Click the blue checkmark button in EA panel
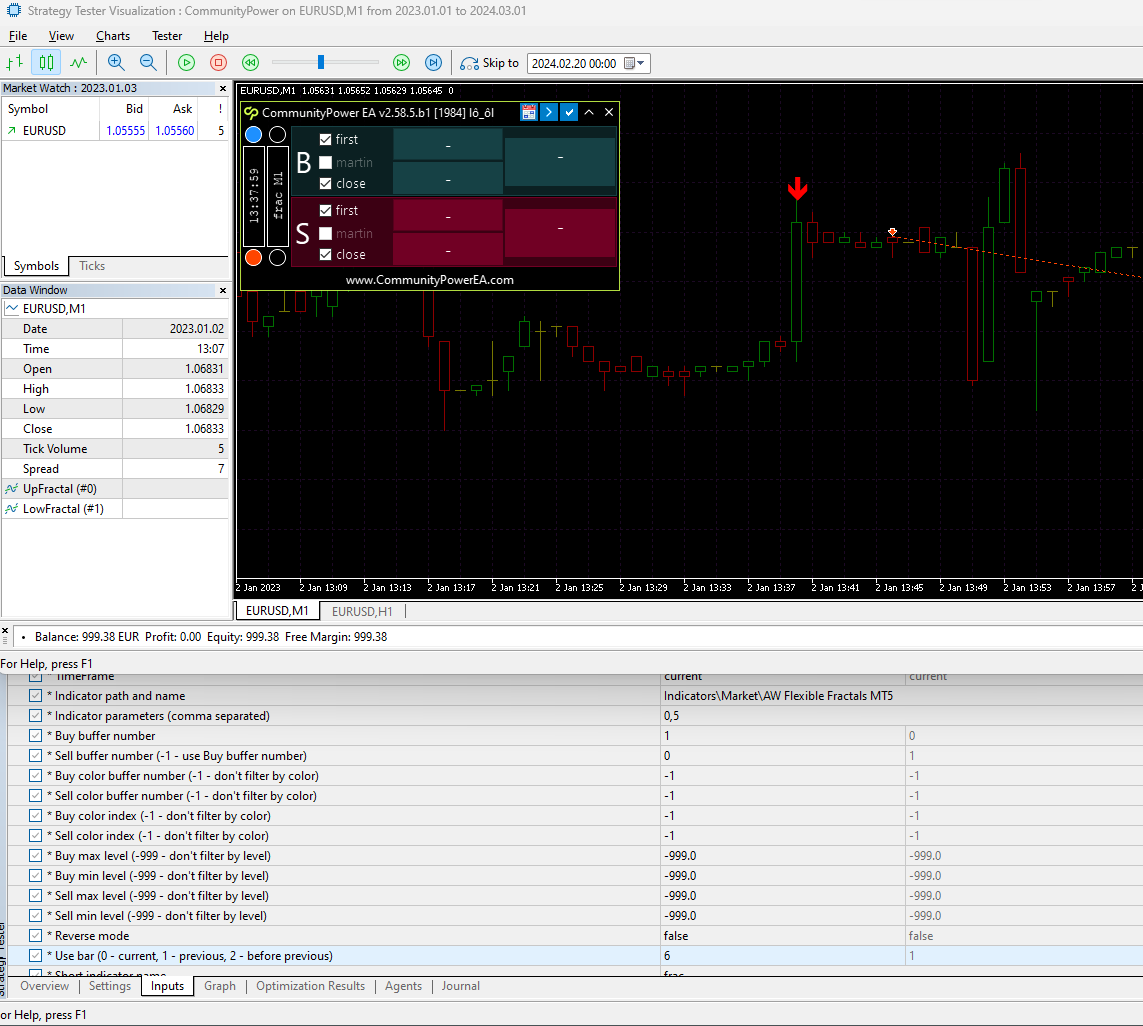1143x1026 pixels. coord(569,112)
